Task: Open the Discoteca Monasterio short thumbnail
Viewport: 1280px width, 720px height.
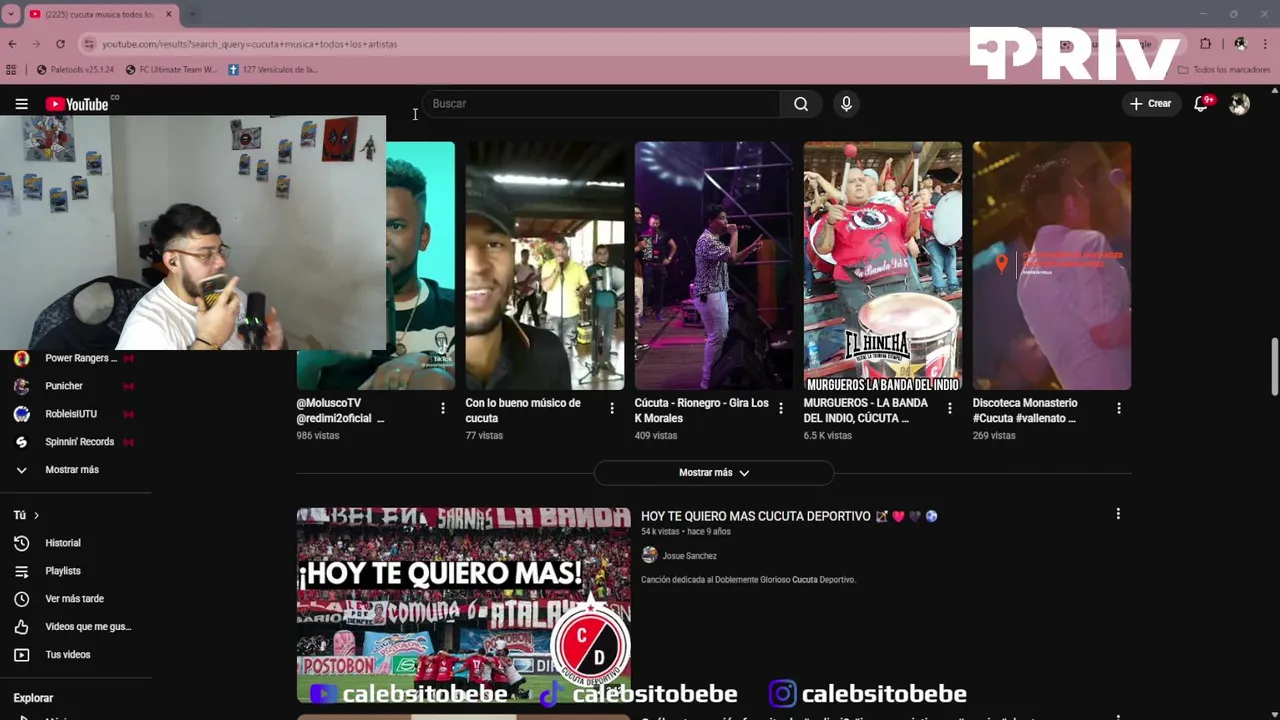Action: tap(1052, 266)
